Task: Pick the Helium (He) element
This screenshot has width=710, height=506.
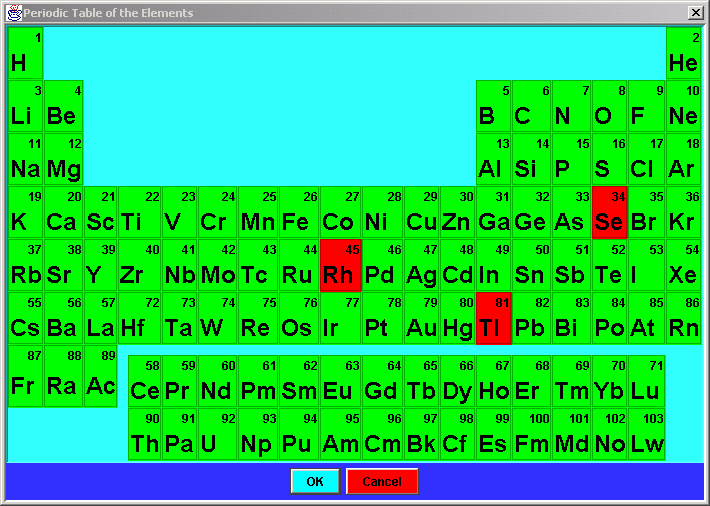Action: [683, 53]
